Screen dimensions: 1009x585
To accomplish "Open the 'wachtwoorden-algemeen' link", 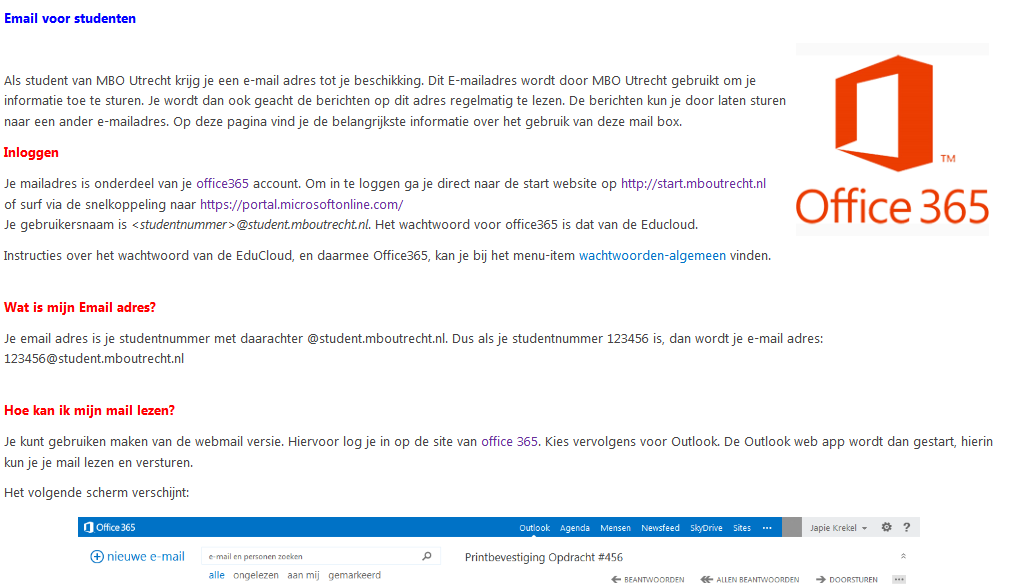I will pyautogui.click(x=652, y=255).
